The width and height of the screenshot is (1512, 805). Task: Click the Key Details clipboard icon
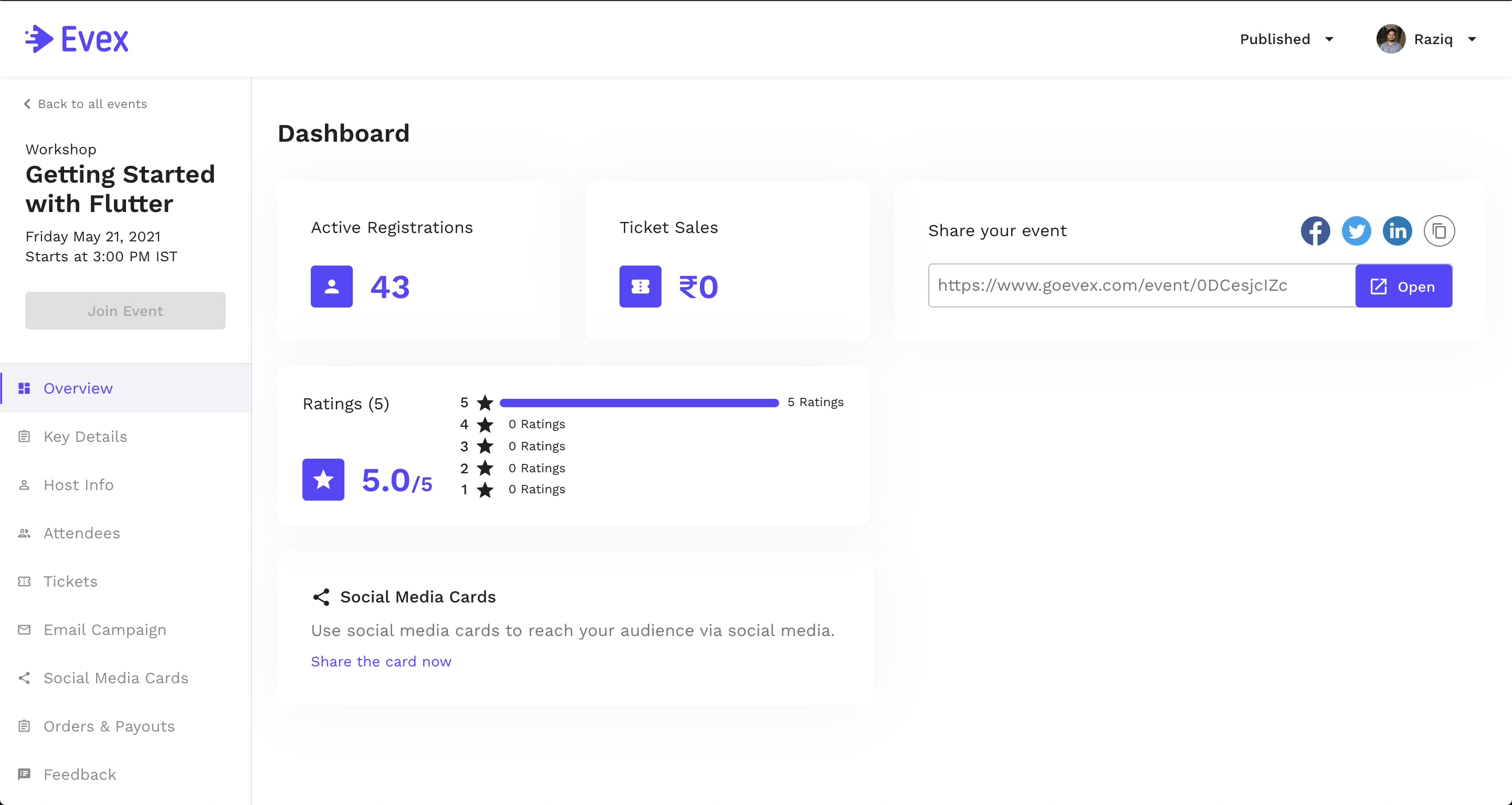coord(24,437)
